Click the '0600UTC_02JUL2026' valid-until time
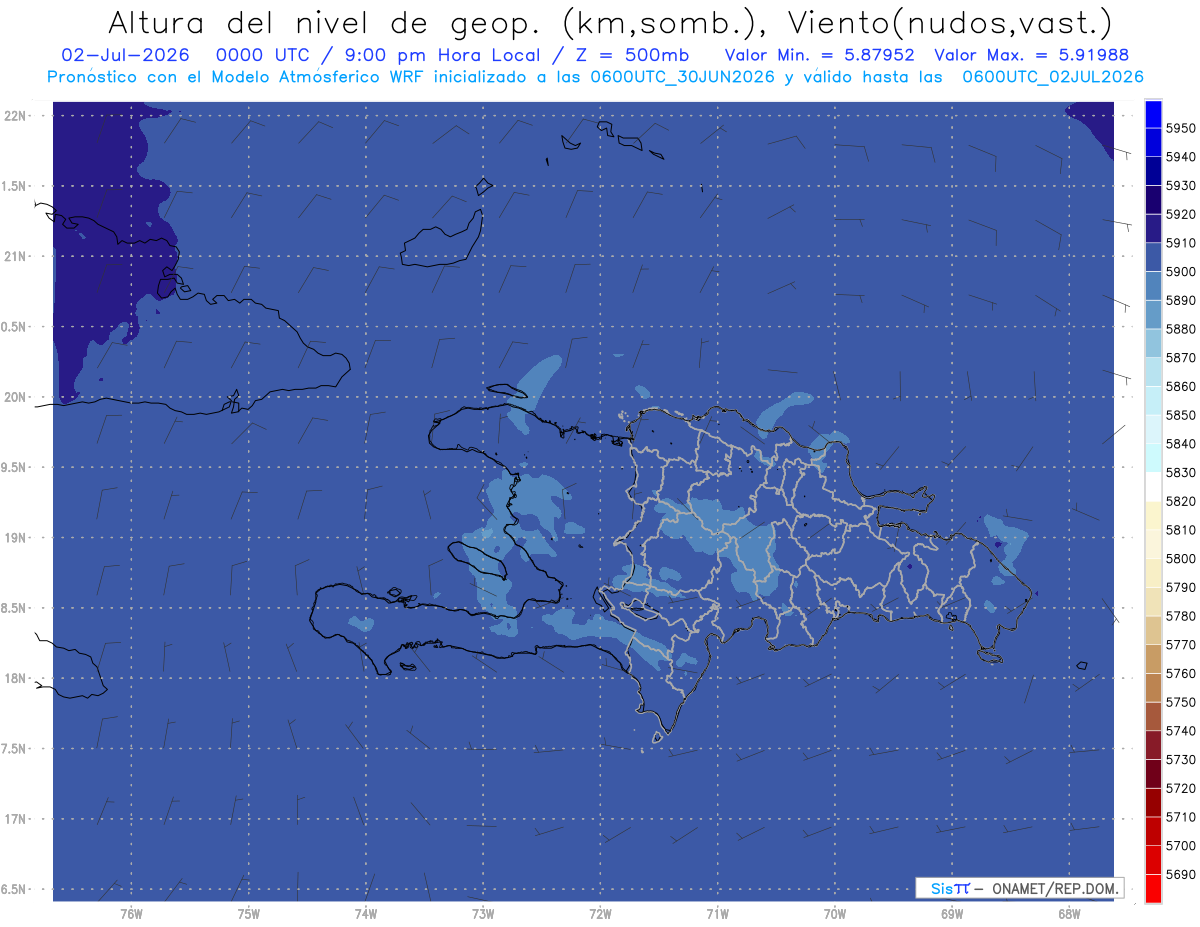 click(x=1053, y=77)
